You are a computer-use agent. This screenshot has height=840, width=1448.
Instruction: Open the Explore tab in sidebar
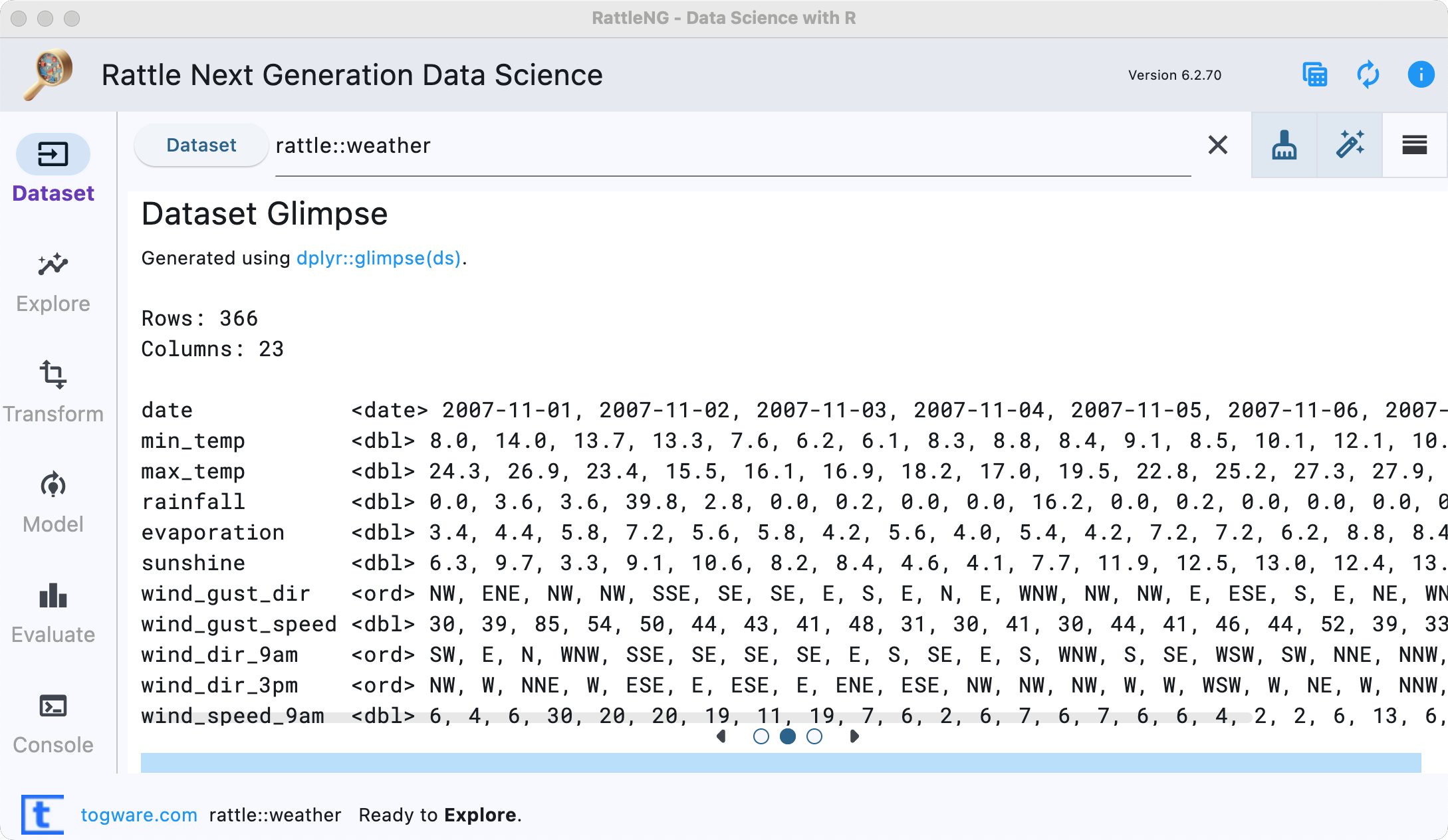(53, 282)
